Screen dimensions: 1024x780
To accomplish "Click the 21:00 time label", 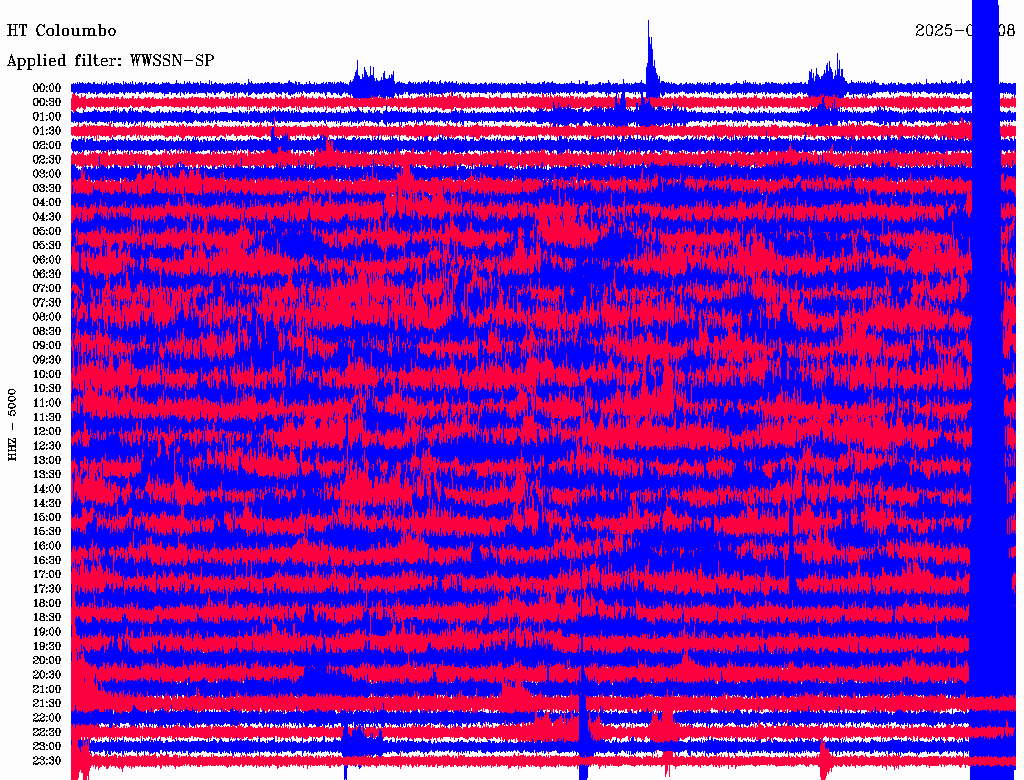I will [x=47, y=690].
